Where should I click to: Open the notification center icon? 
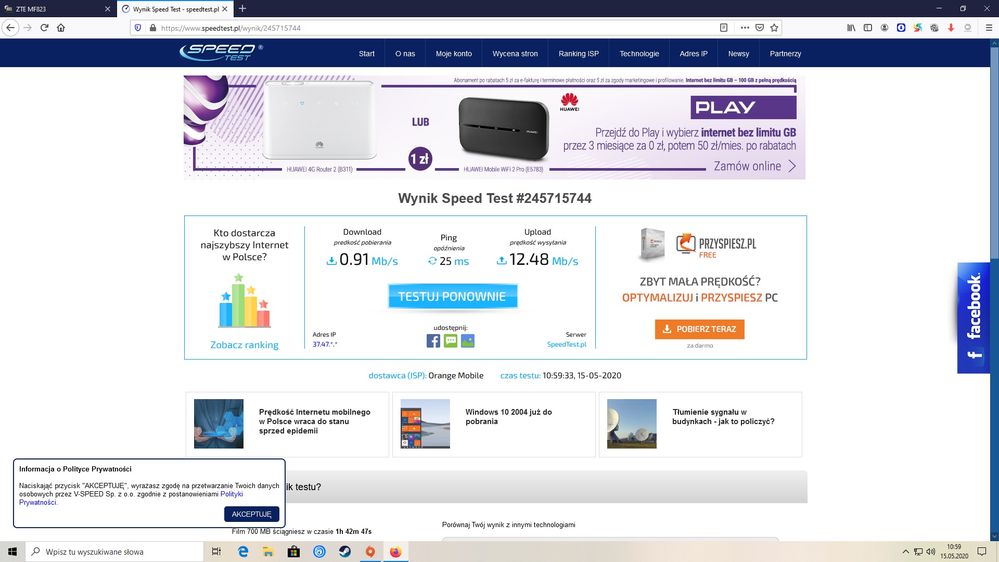[x=982, y=552]
